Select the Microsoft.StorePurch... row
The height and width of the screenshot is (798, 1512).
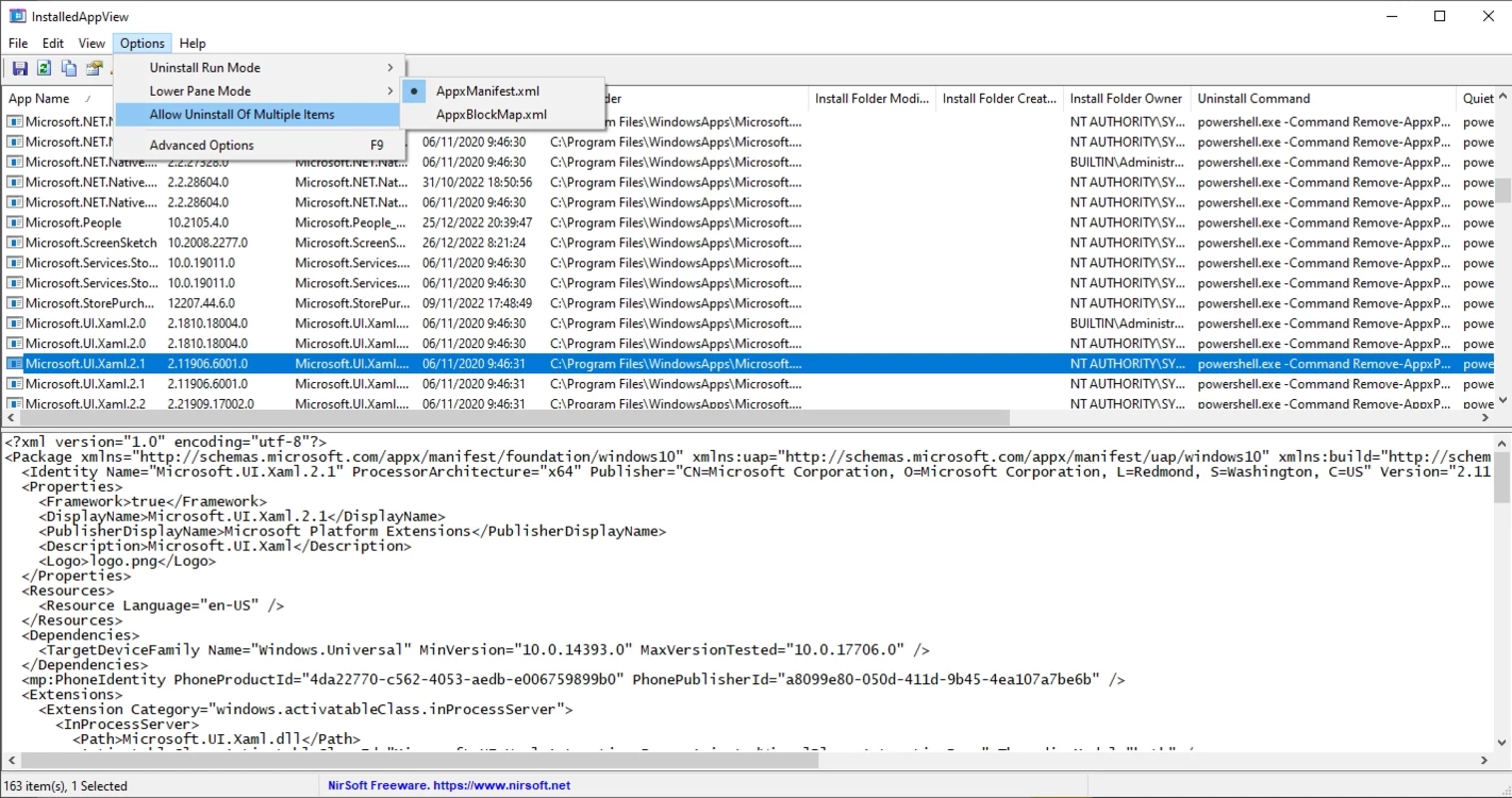(x=749, y=303)
